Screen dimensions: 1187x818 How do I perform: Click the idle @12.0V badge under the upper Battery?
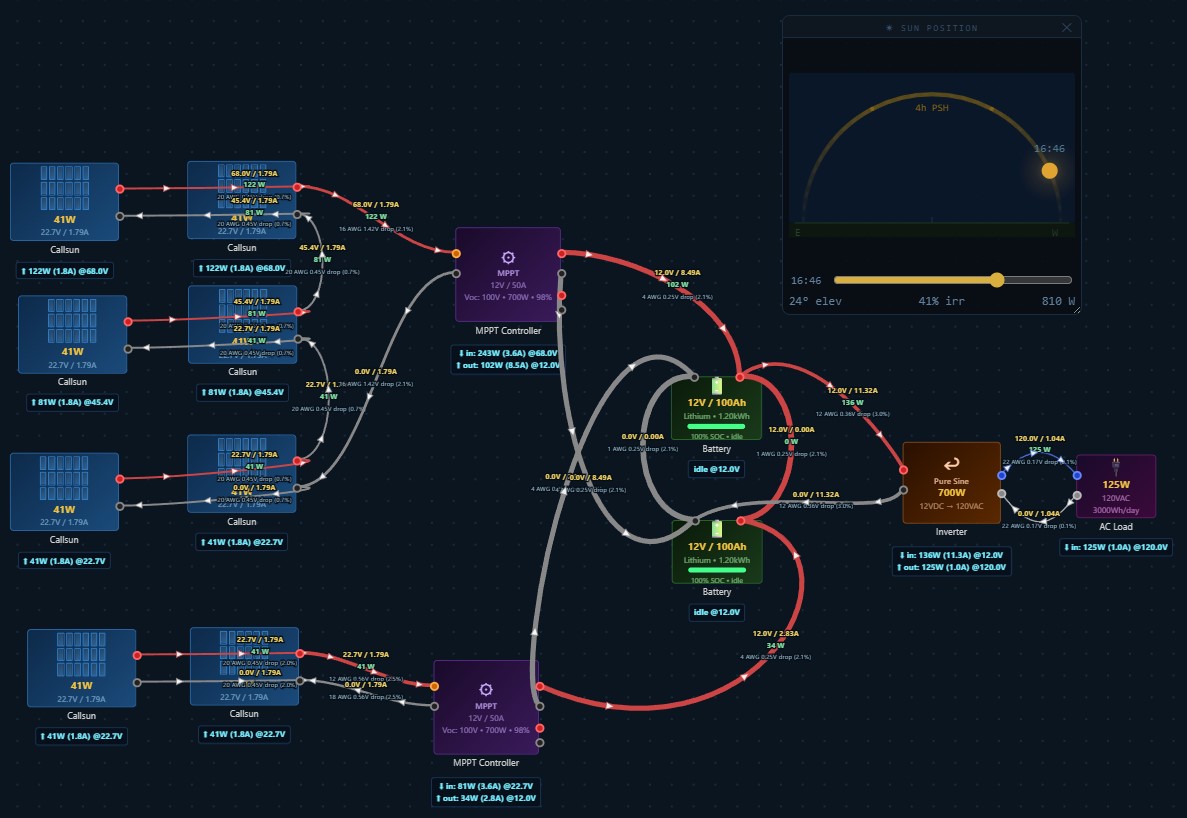pos(715,469)
